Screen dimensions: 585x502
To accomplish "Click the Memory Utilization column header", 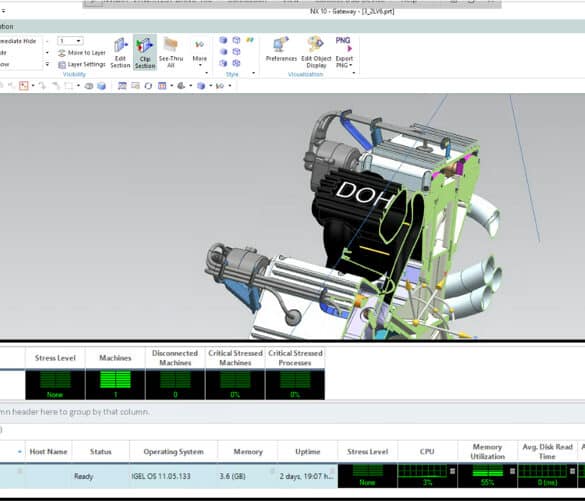I will click(x=487, y=452).
